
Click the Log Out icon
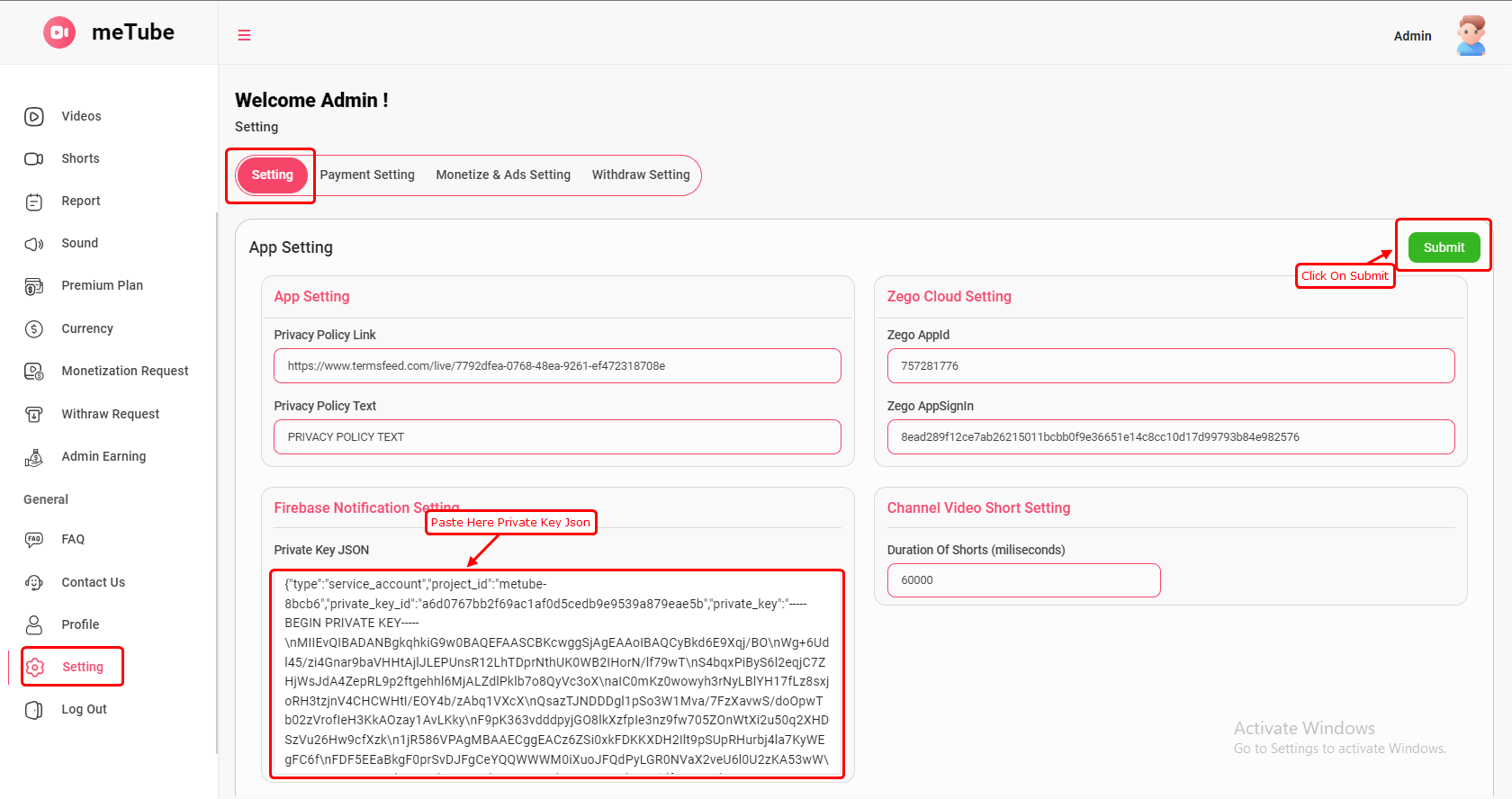34,710
